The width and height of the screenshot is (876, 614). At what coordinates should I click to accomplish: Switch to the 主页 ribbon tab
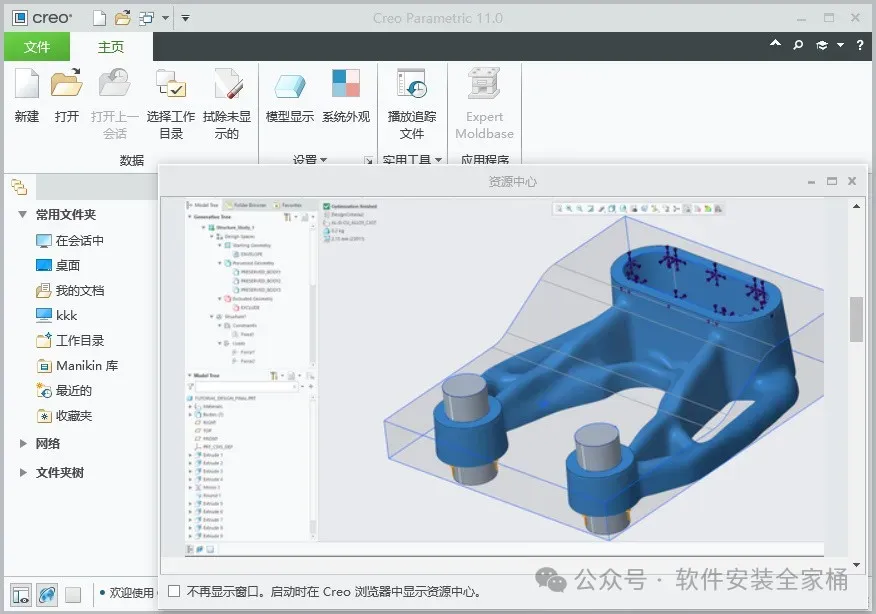tap(111, 47)
